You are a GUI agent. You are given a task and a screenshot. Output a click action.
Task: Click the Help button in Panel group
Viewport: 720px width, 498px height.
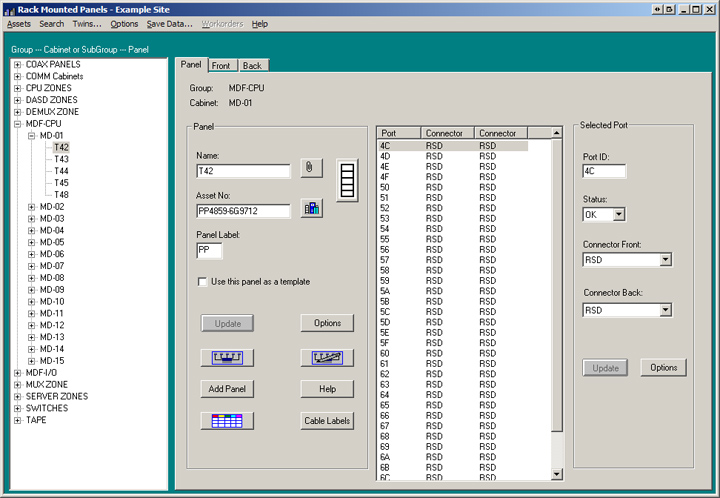pyautogui.click(x=327, y=389)
